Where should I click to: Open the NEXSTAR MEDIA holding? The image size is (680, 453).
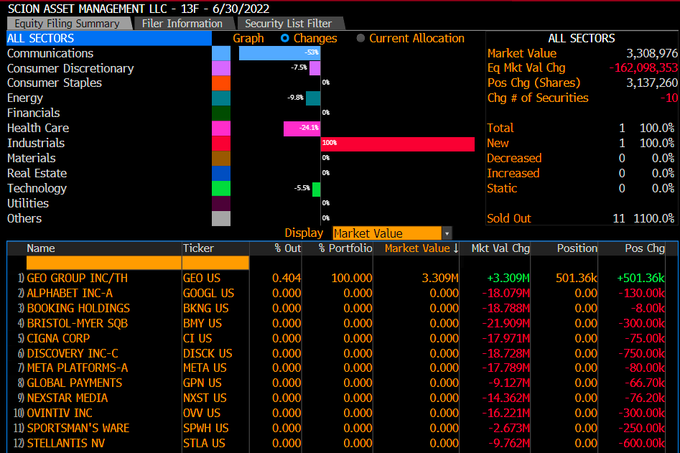pyautogui.click(x=67, y=398)
